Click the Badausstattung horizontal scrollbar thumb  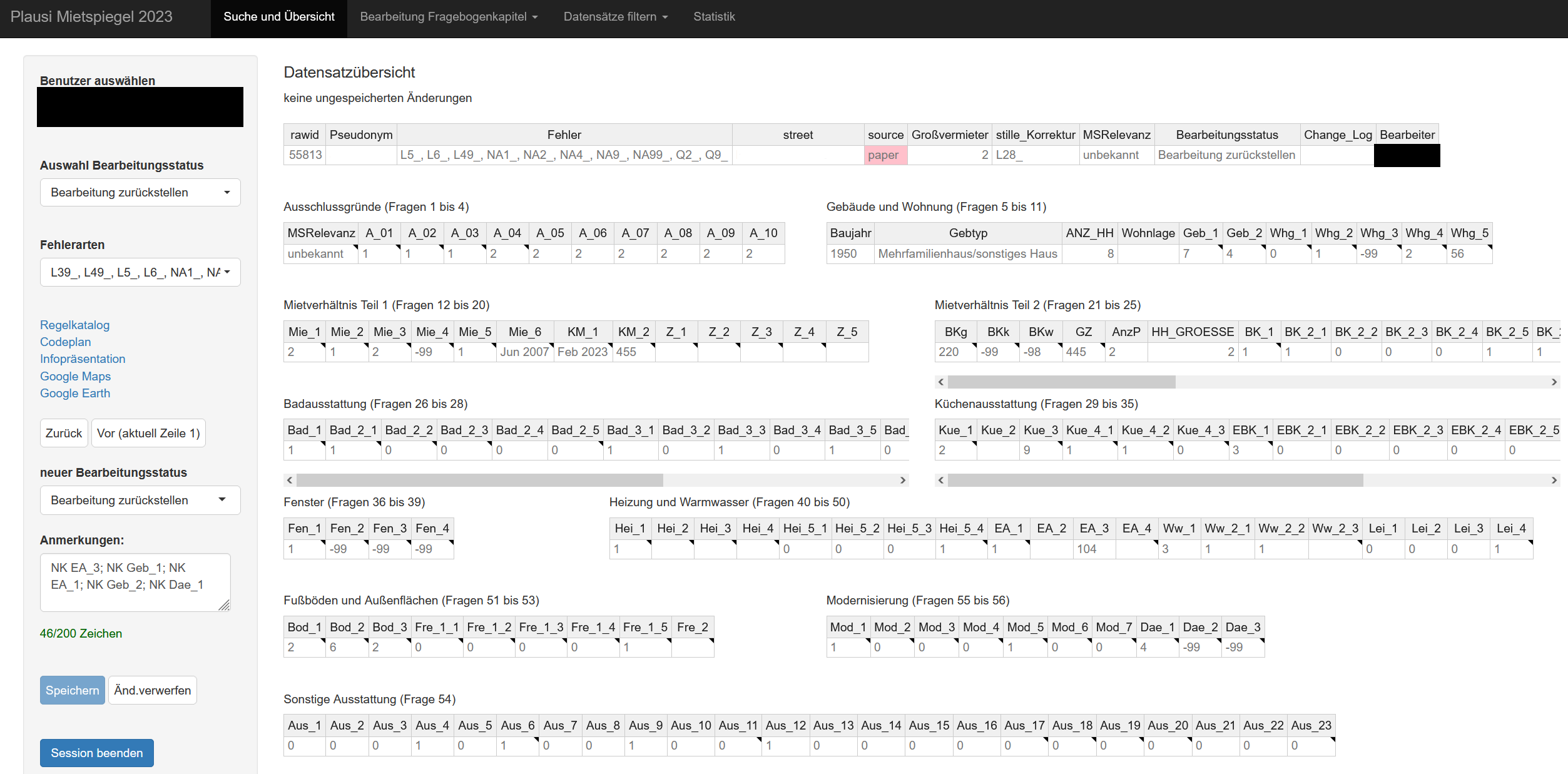479,480
